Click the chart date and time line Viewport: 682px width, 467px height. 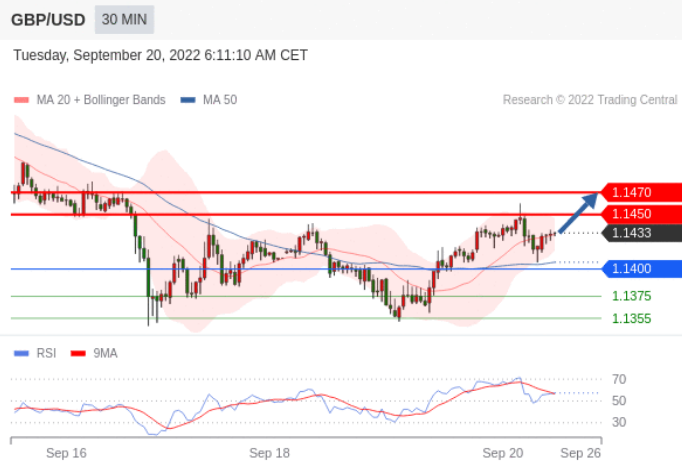coord(160,55)
